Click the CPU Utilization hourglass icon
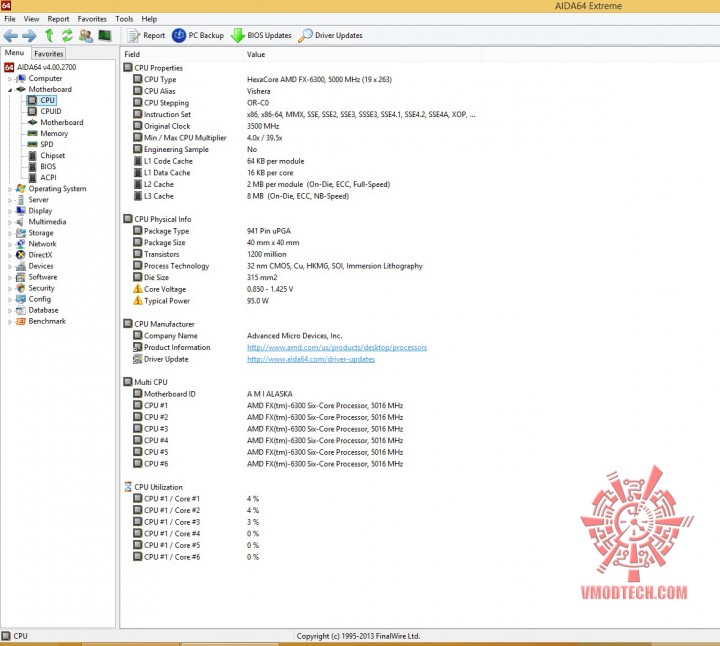Image resolution: width=720 pixels, height=646 pixels. click(x=128, y=487)
